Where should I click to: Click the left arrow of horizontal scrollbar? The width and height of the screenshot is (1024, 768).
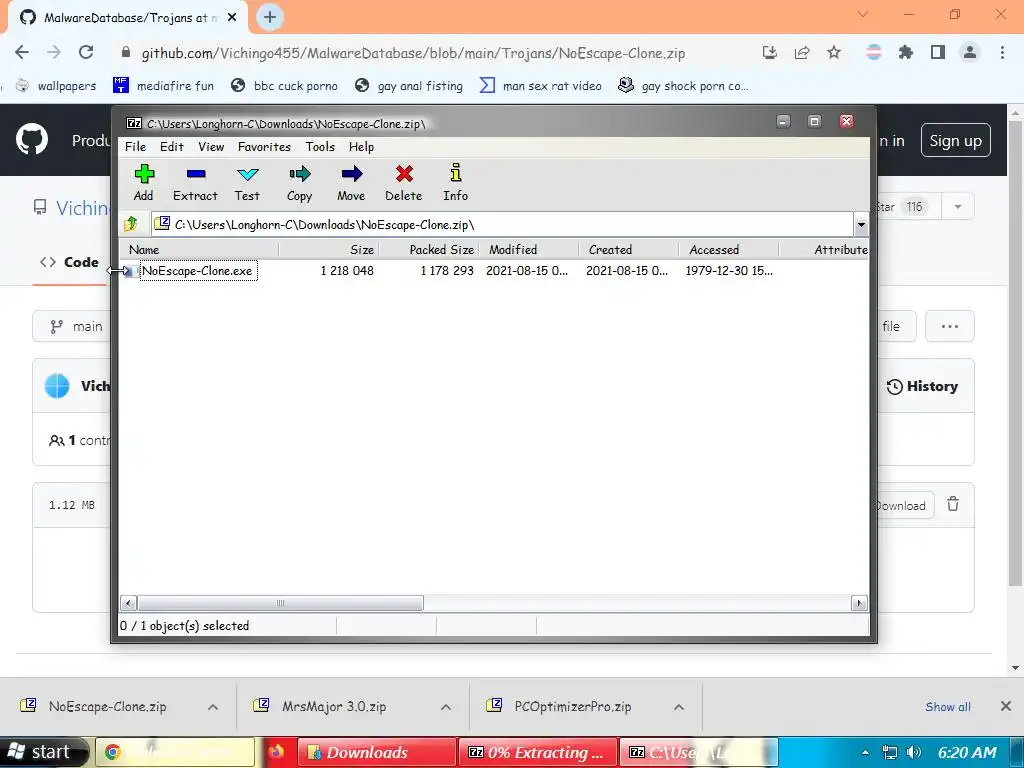click(x=129, y=603)
